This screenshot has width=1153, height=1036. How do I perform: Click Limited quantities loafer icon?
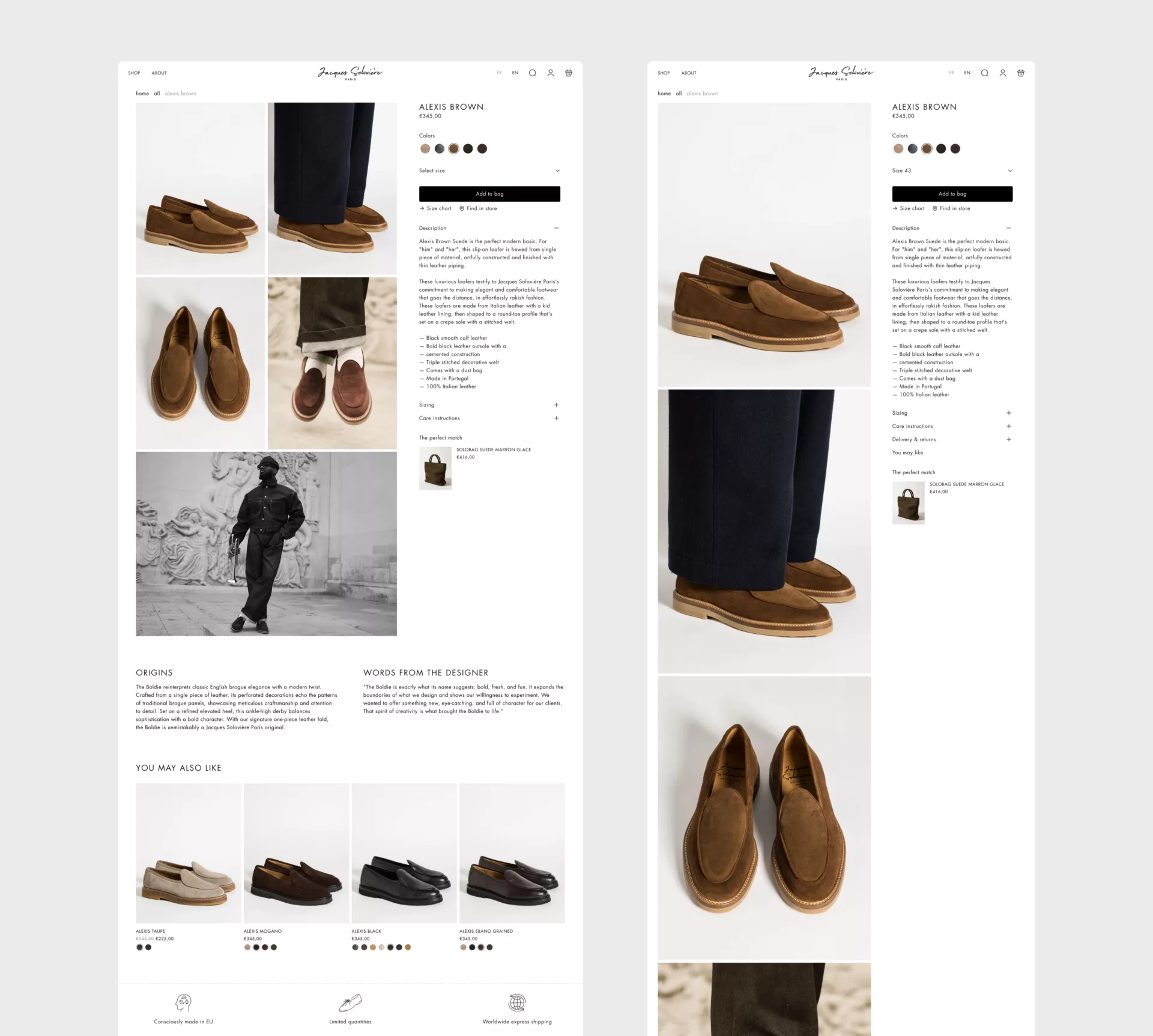(351, 1002)
